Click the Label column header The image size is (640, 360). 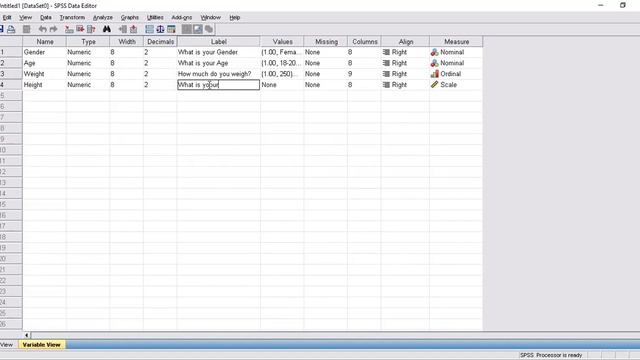tap(219, 42)
